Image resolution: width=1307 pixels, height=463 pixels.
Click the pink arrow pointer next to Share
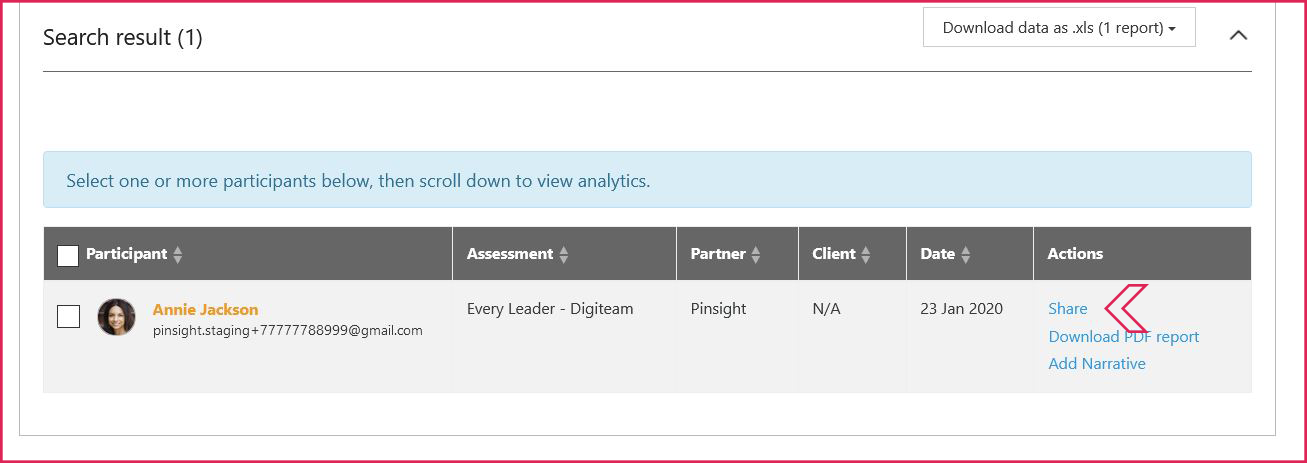coord(1126,308)
